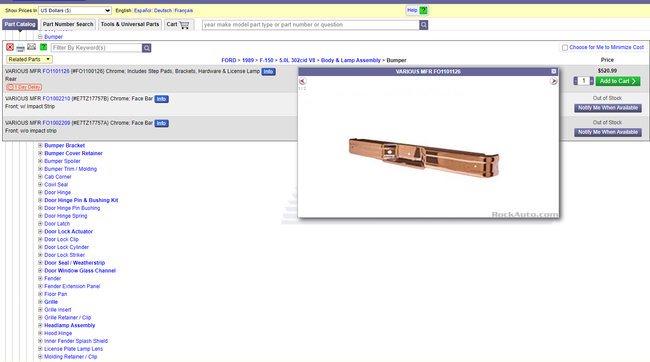Open the Bumper Spoiler category
The image size is (650, 362).
click(62, 161)
